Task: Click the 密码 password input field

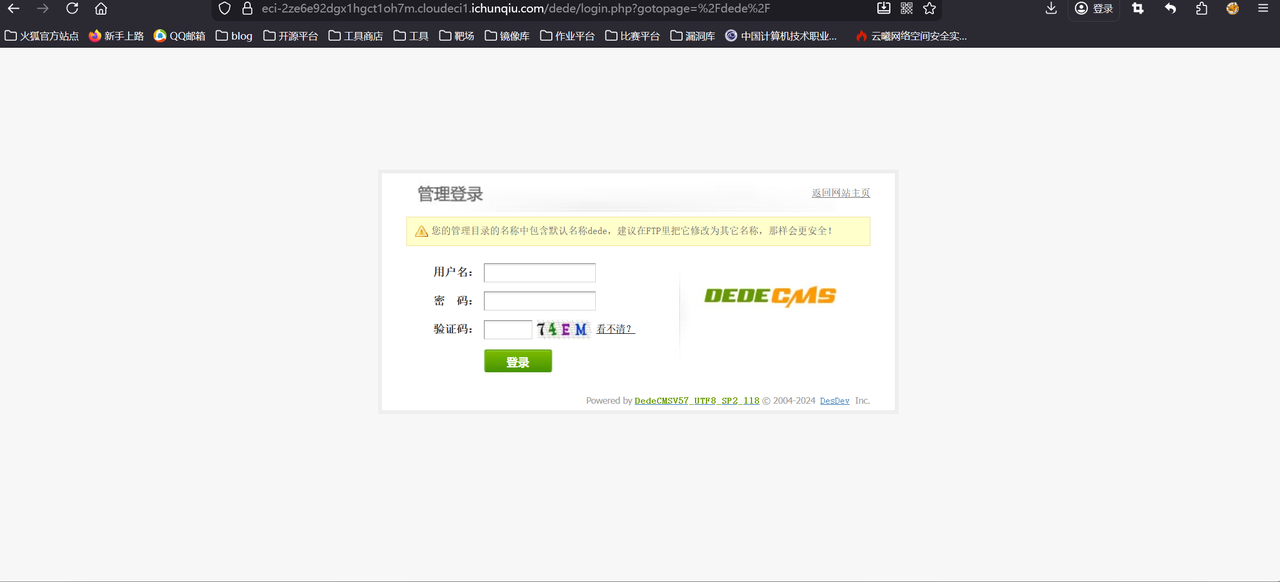Action: [x=540, y=301]
